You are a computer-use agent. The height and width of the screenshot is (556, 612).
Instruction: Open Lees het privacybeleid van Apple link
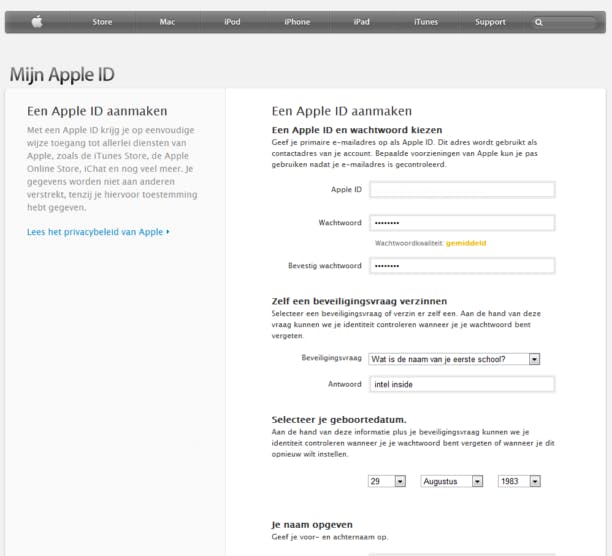tap(98, 232)
